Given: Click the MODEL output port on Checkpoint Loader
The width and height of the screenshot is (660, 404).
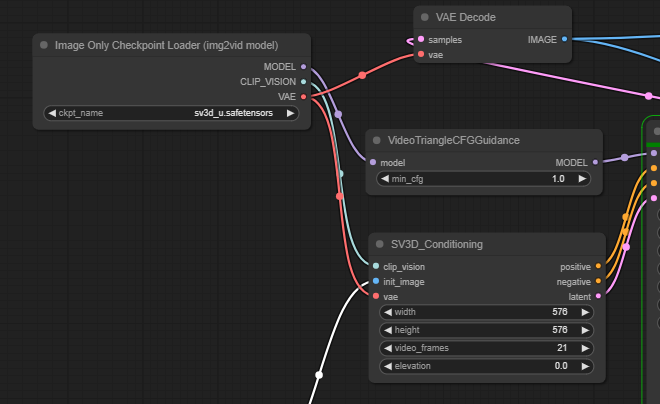Looking at the screenshot, I should pyautogui.click(x=304, y=67).
